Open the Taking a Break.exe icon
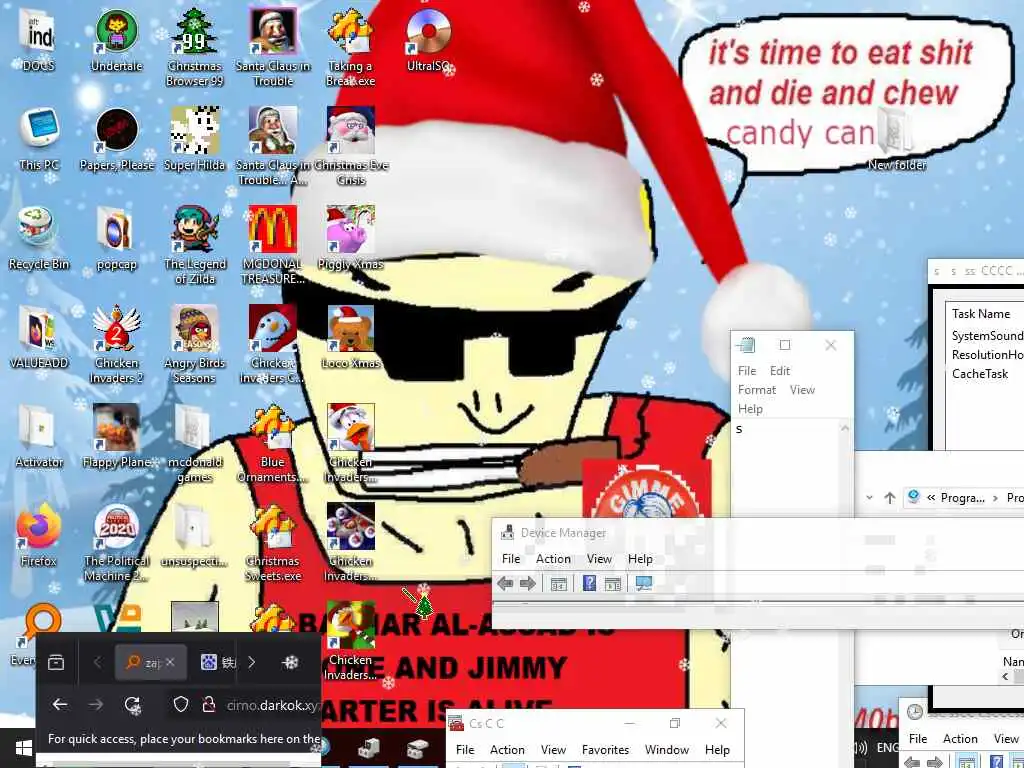Screen dimensions: 1024x768 point(351,48)
